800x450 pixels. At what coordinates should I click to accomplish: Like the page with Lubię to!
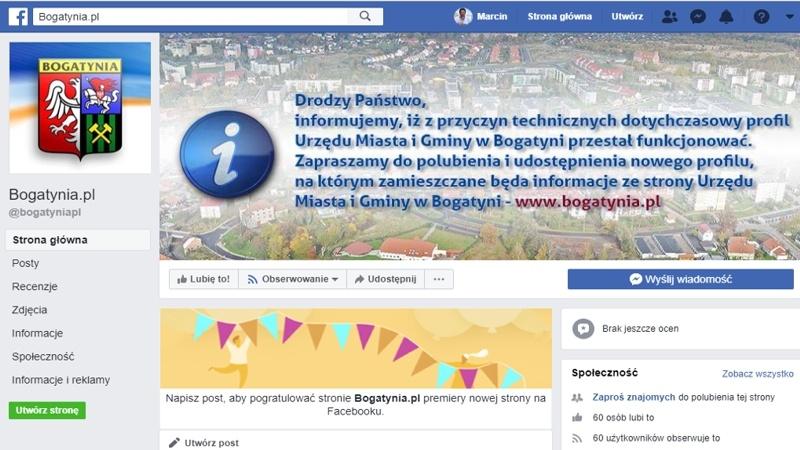pyautogui.click(x=204, y=279)
